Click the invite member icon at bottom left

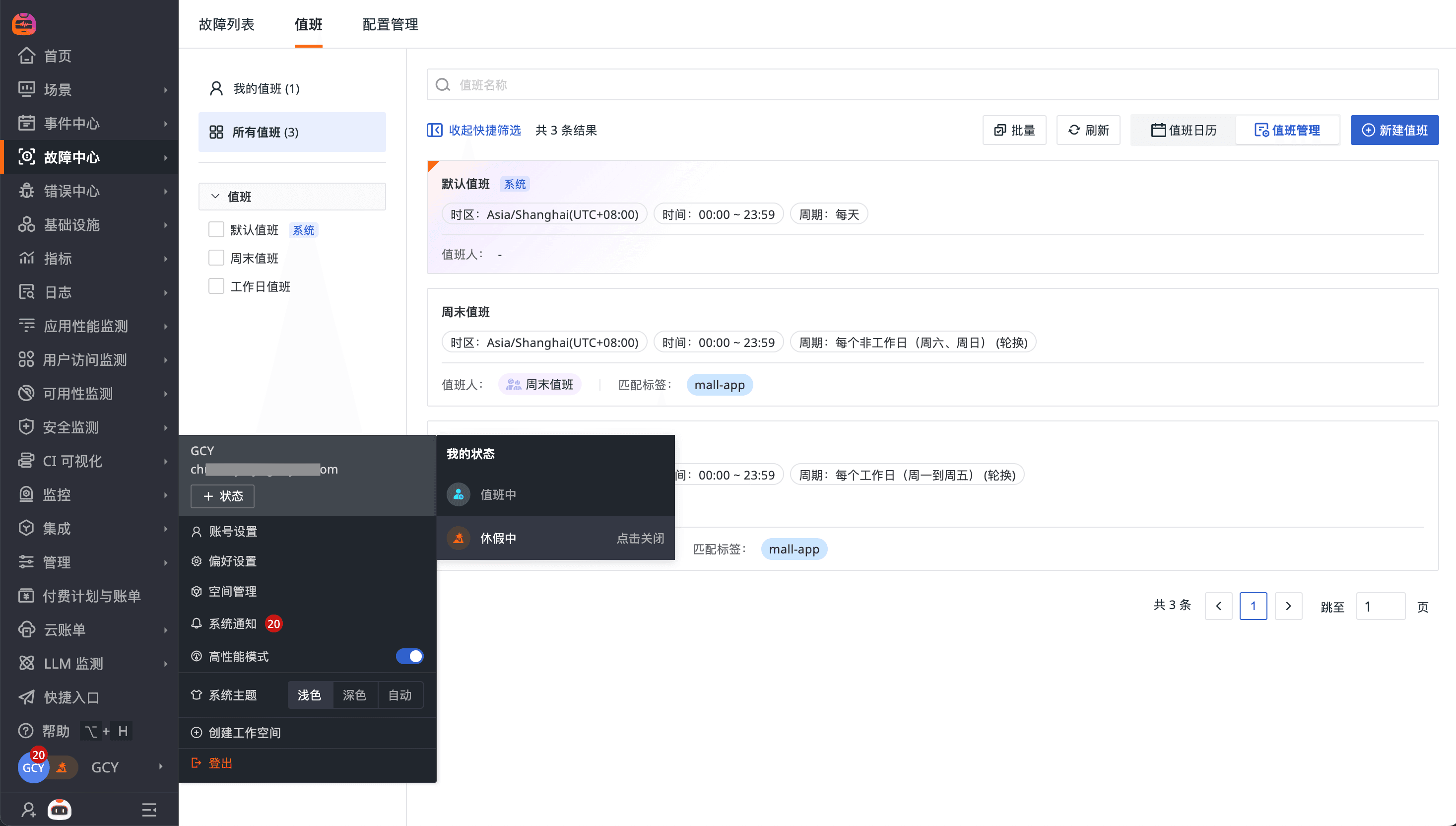click(x=28, y=810)
